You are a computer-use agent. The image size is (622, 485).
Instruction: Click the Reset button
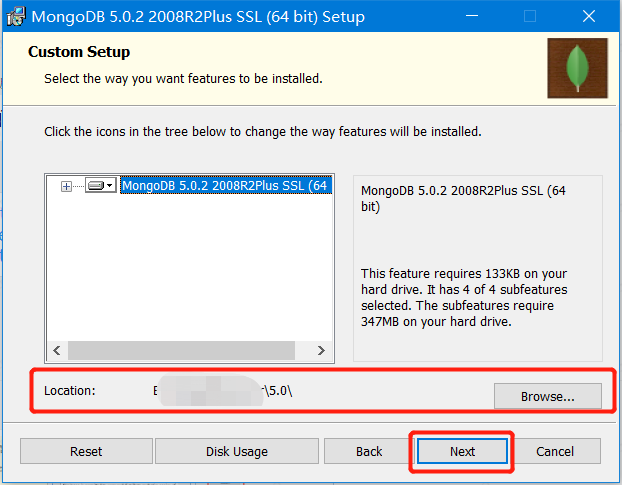[x=86, y=451]
